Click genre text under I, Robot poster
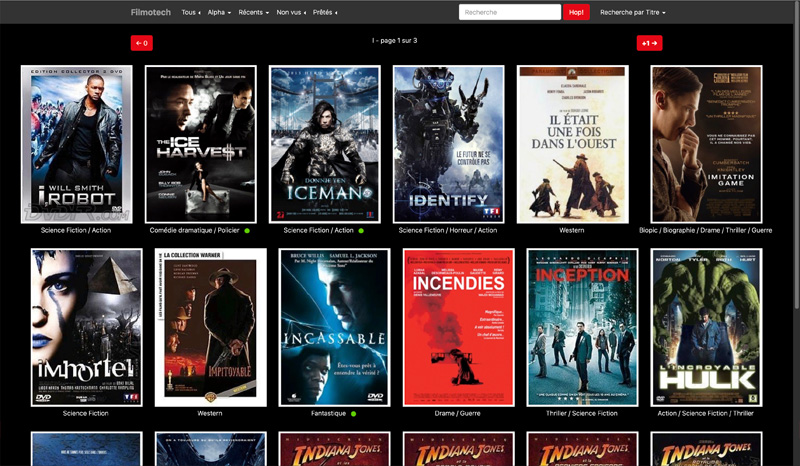 point(76,230)
